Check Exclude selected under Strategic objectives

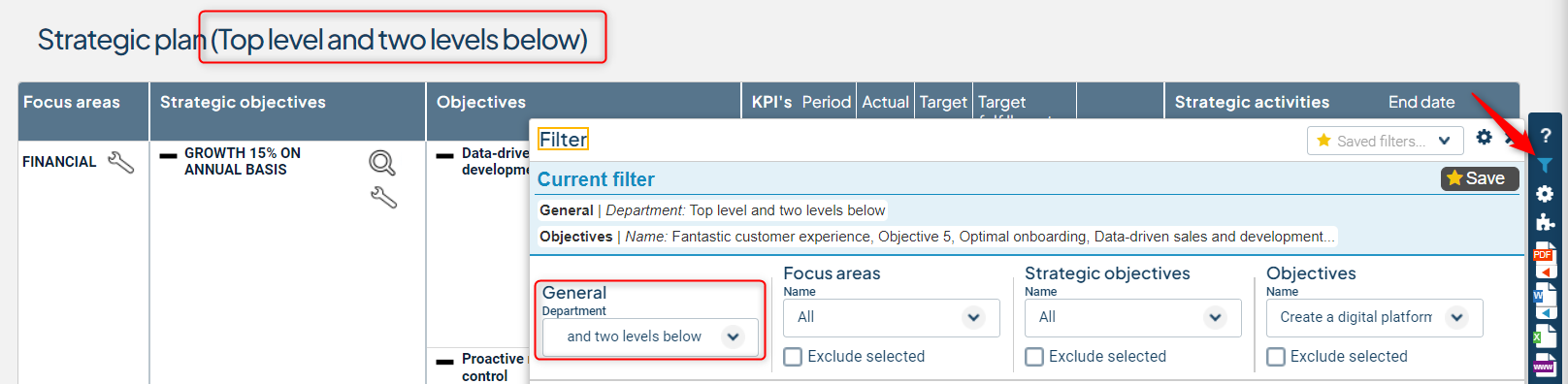[1034, 357]
